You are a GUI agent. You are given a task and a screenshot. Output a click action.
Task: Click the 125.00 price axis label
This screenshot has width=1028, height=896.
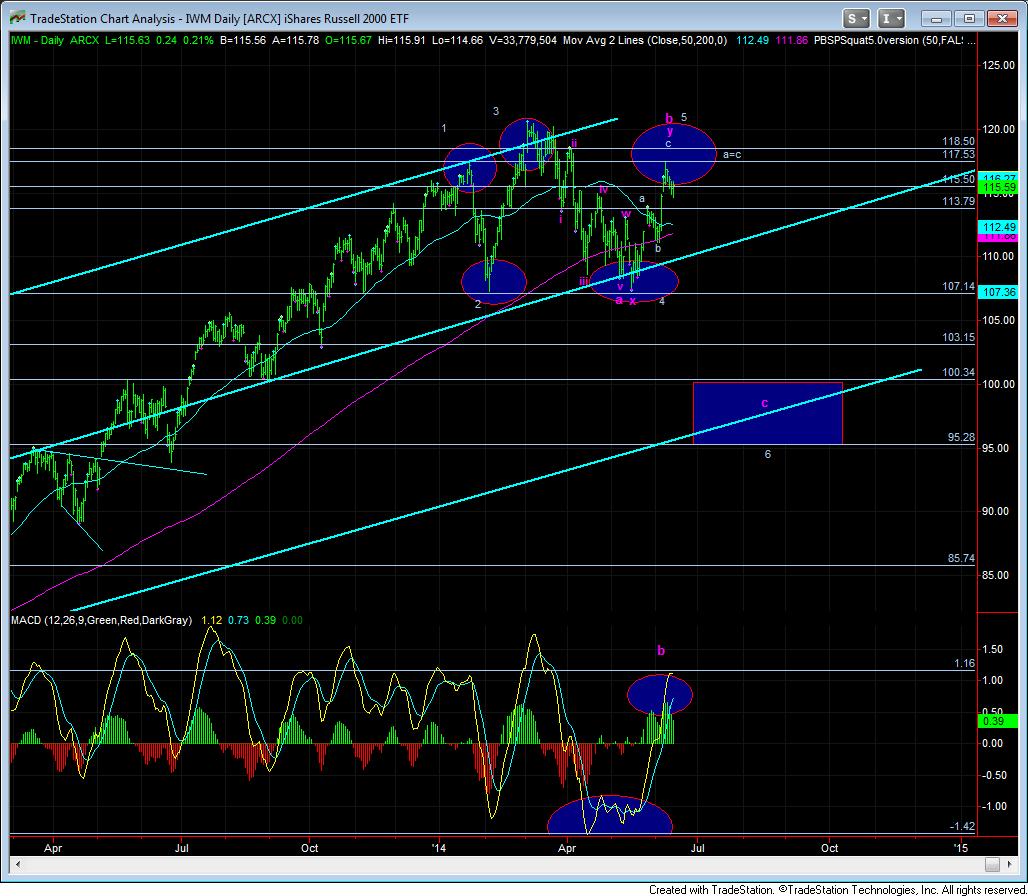(998, 65)
